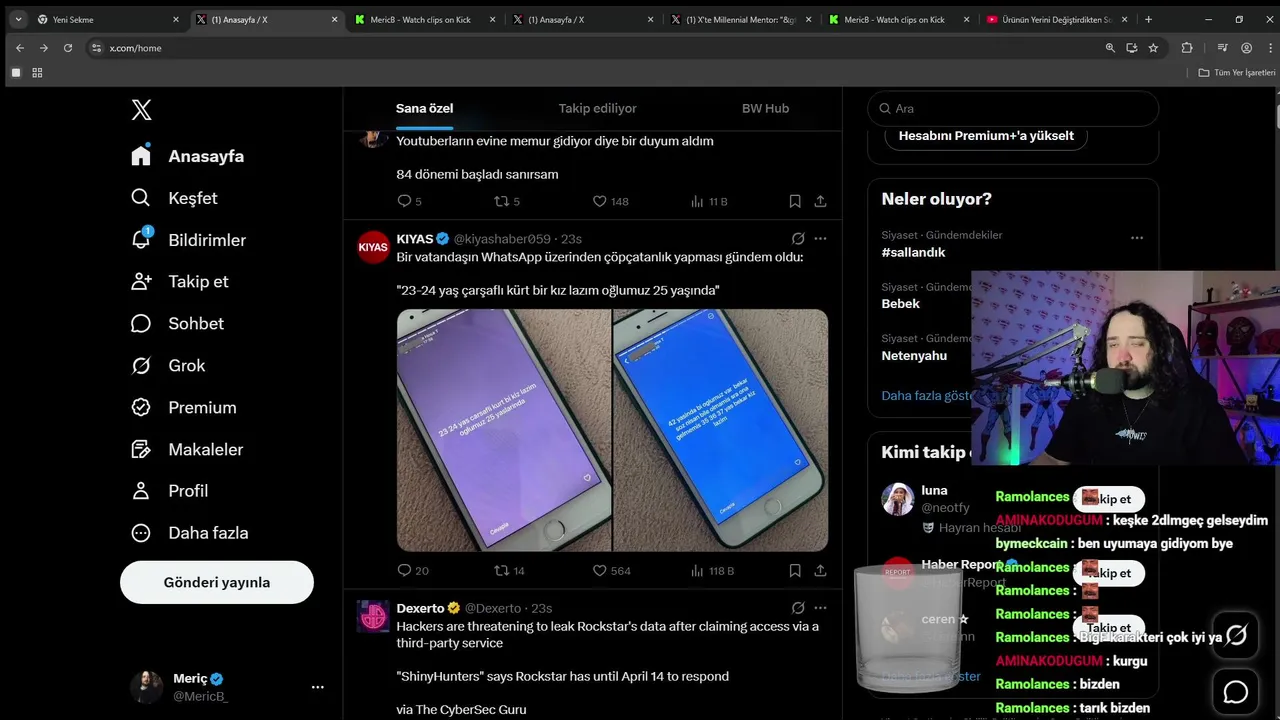Open left purple phone photo in KIYAS tweet
This screenshot has width=1280, height=720.
(503, 430)
